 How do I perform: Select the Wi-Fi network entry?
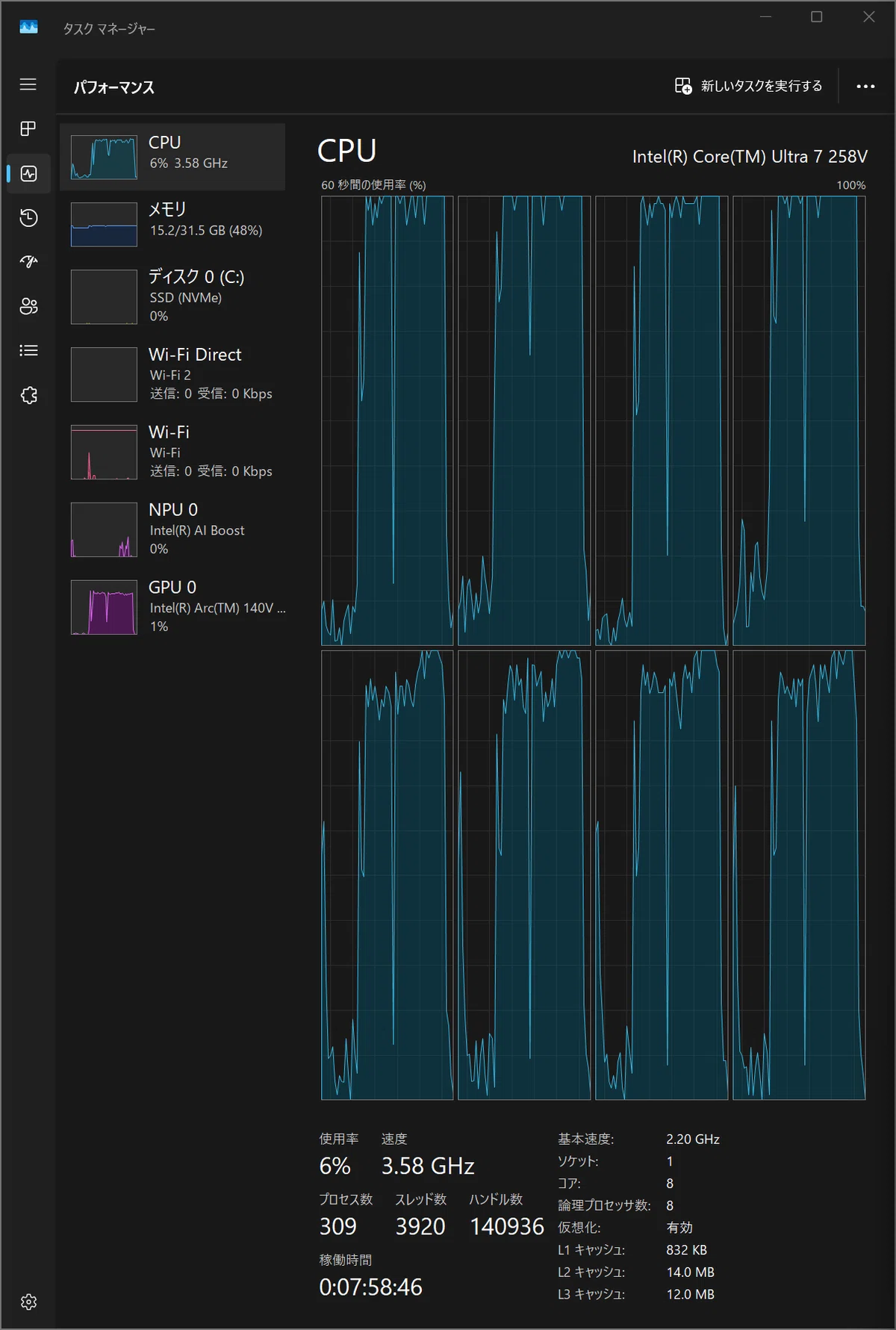tap(172, 451)
